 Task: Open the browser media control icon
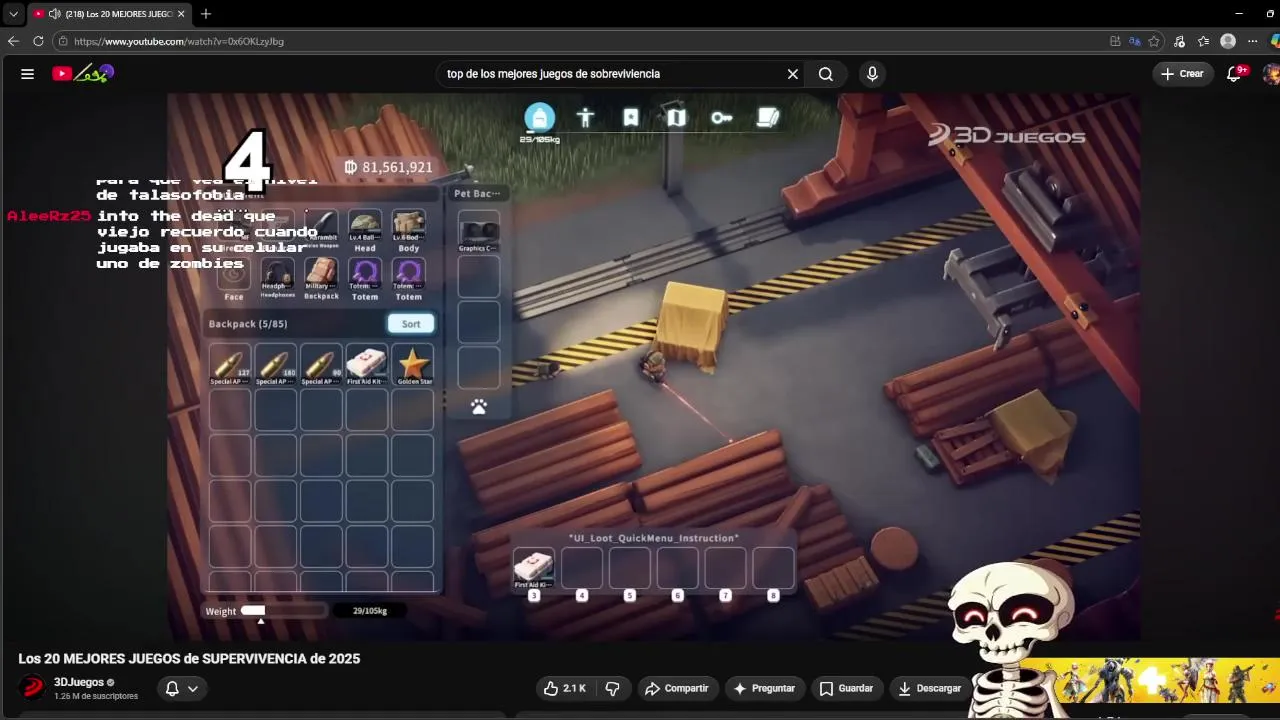(1180, 41)
